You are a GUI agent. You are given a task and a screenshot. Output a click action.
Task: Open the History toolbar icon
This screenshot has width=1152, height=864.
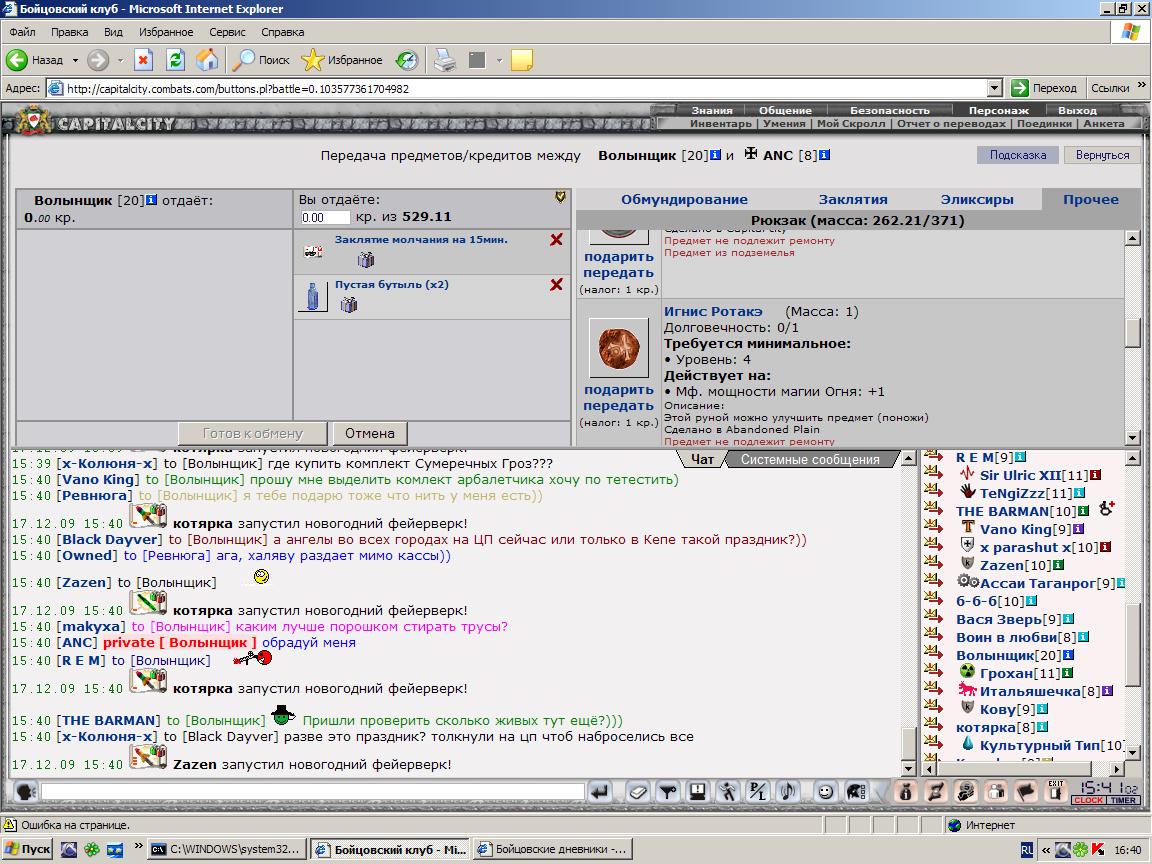tap(406, 60)
